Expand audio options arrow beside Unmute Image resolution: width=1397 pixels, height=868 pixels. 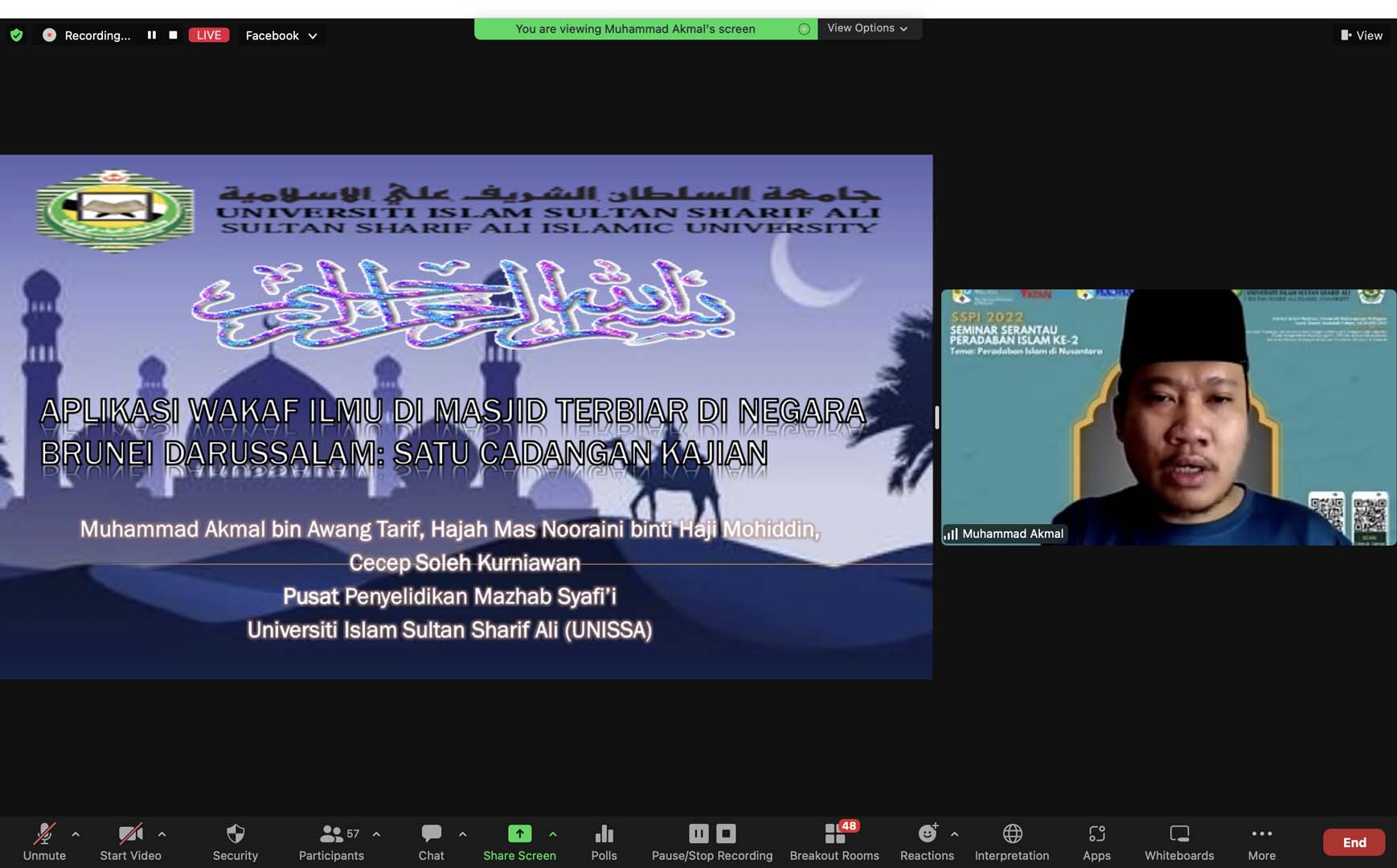[x=76, y=834]
